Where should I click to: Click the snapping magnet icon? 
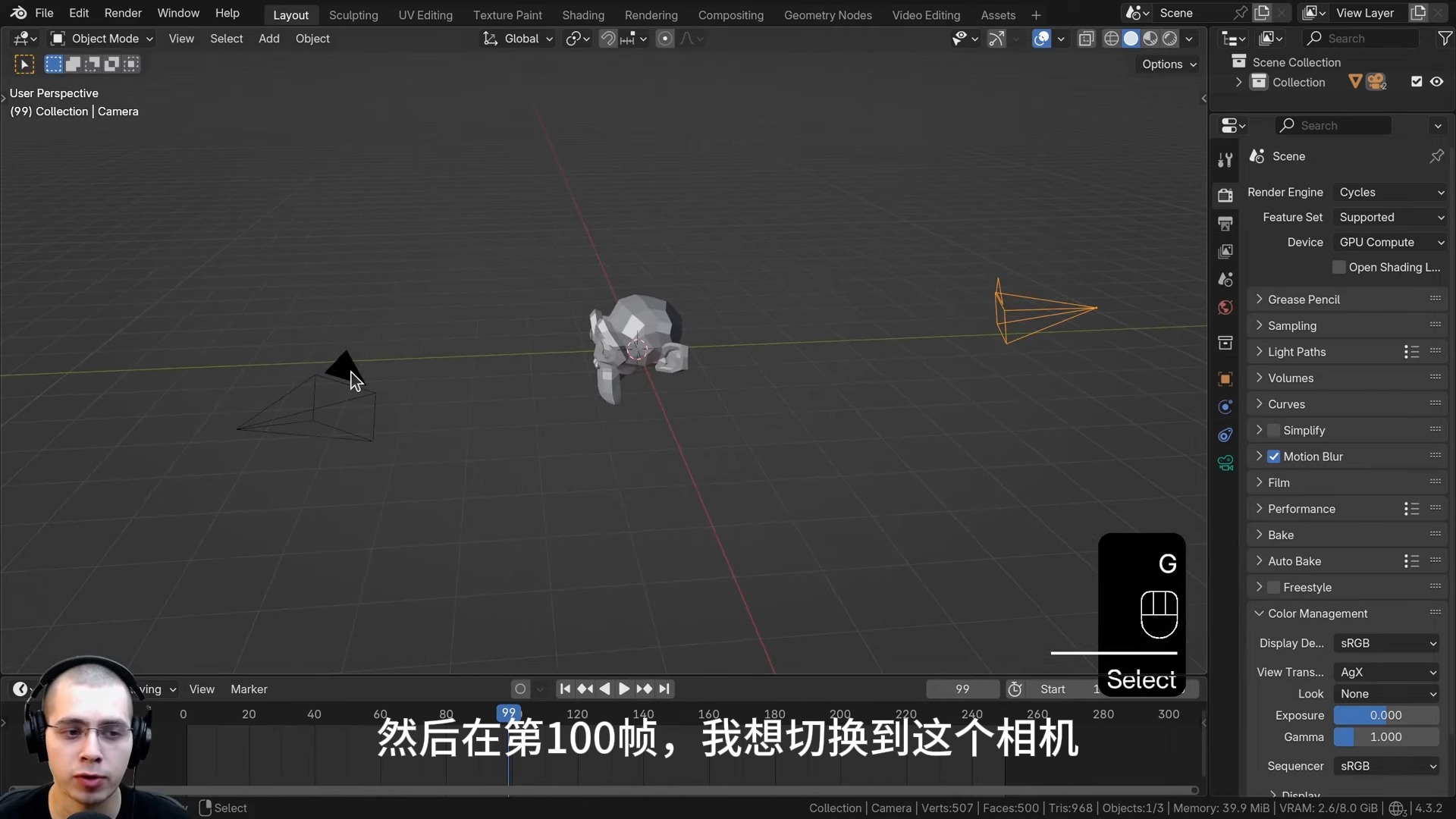[x=607, y=39]
